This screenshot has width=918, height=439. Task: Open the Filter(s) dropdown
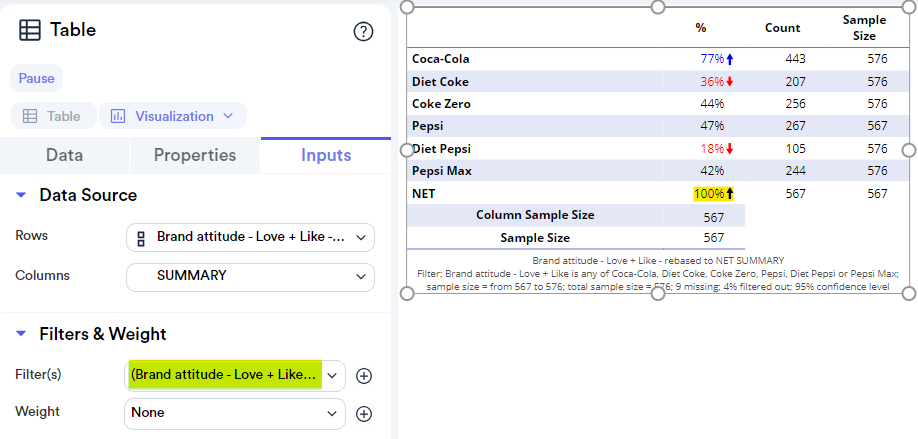235,375
